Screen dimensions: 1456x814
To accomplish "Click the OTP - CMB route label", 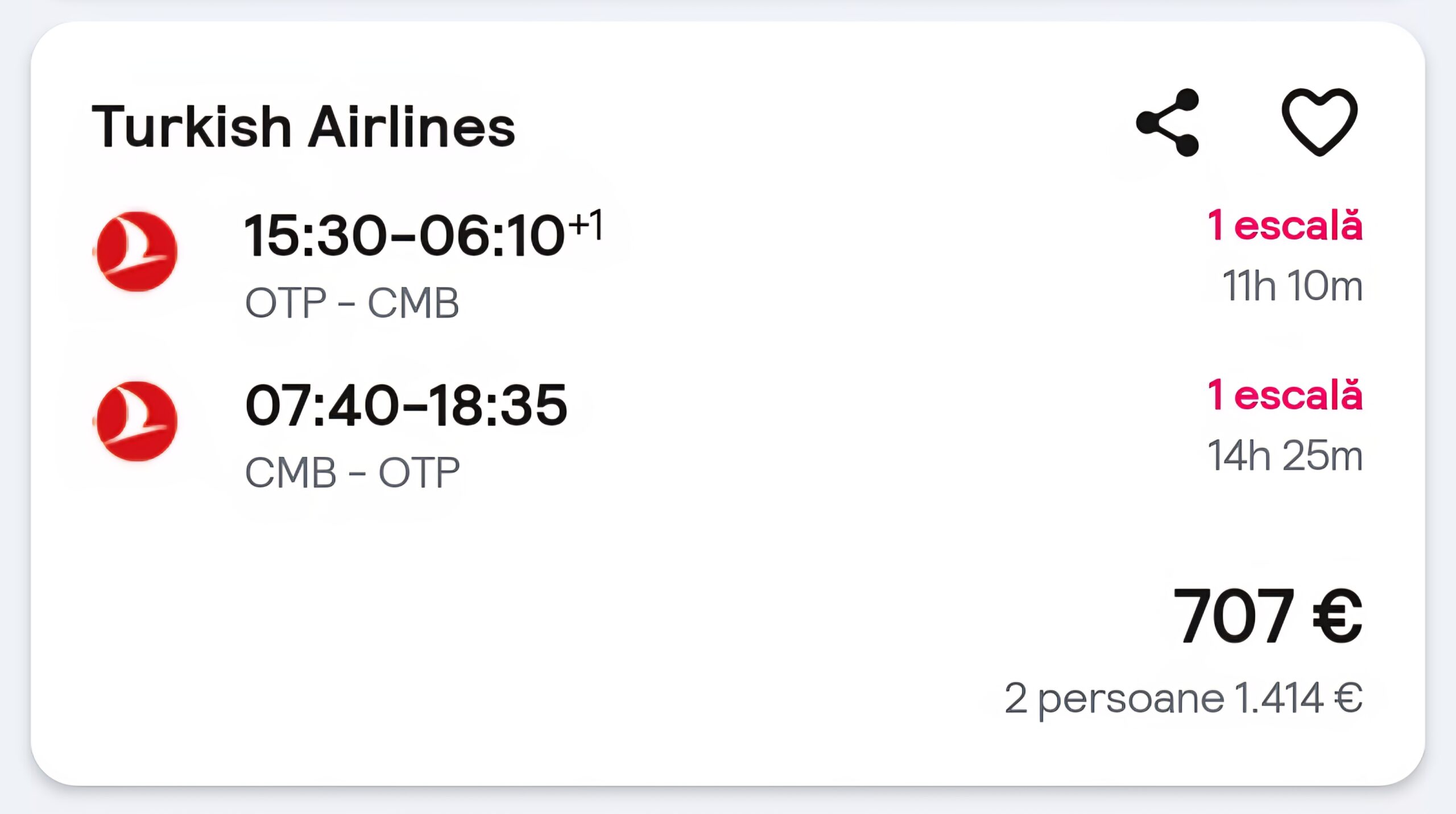I will pyautogui.click(x=351, y=302).
